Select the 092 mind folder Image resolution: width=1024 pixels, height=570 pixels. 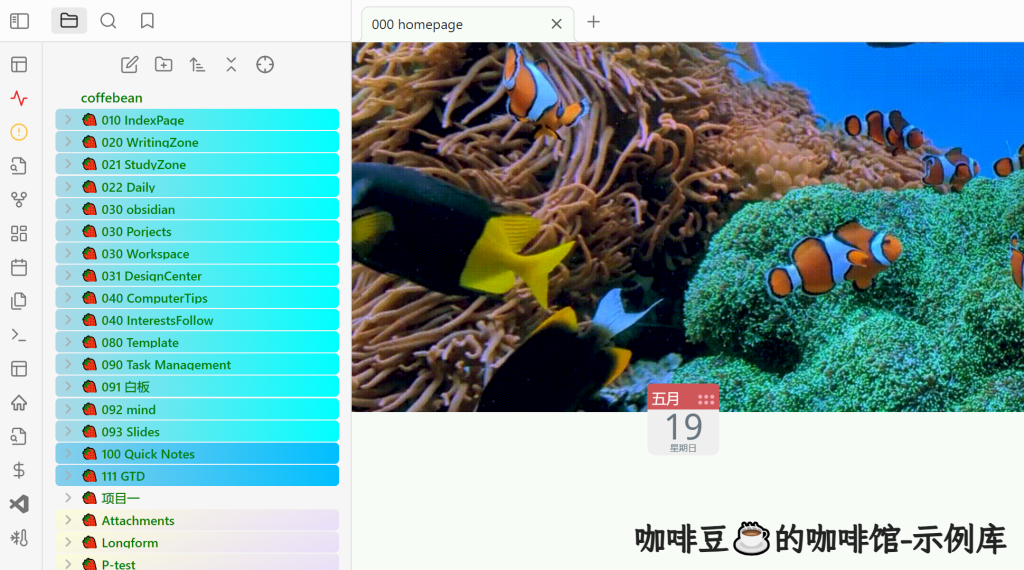pos(197,409)
